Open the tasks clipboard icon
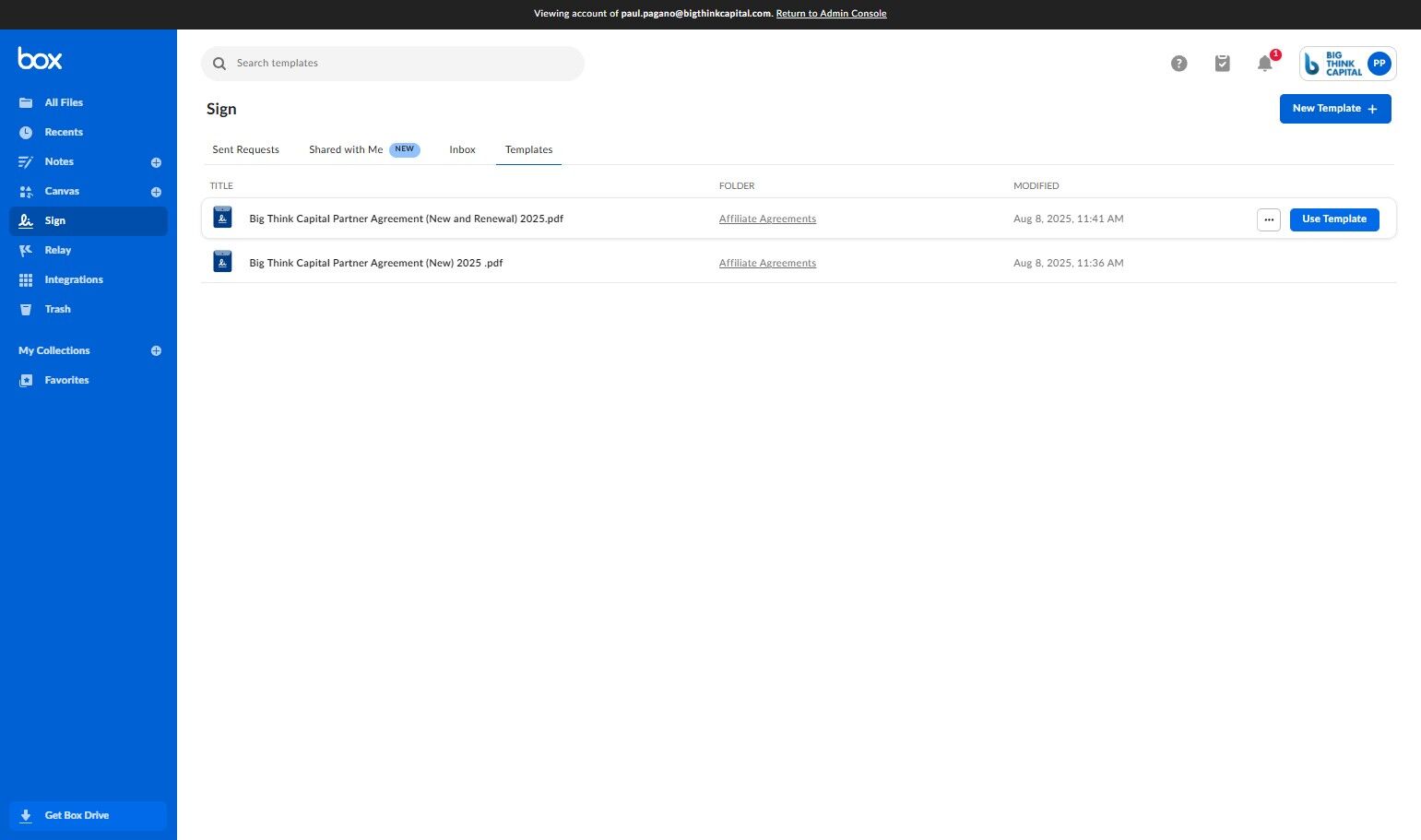The image size is (1421, 840). 1222,64
